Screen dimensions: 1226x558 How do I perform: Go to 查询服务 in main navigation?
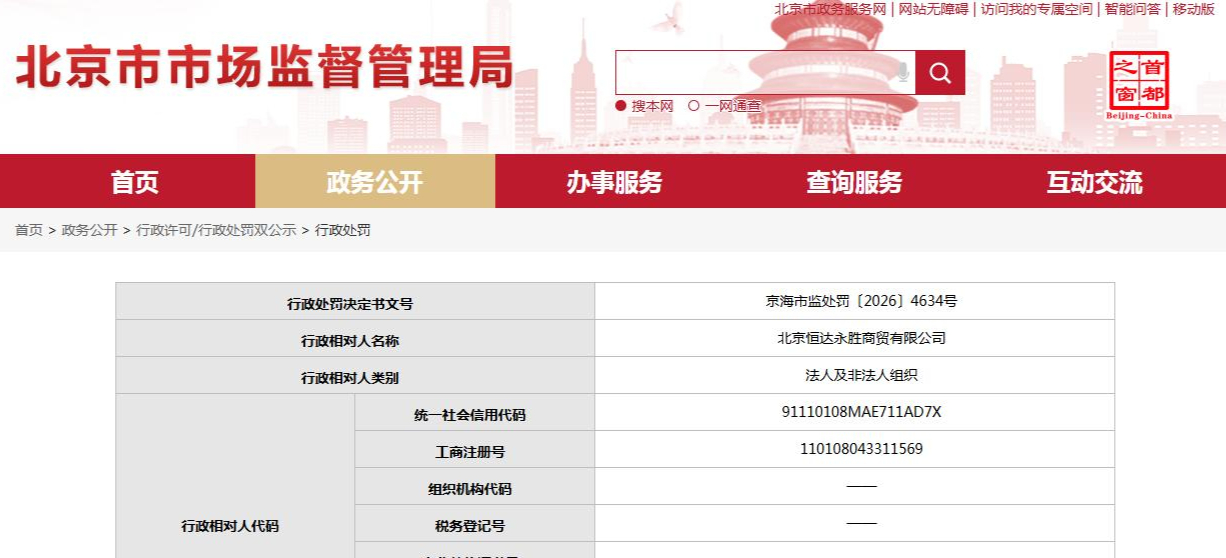[854, 182]
